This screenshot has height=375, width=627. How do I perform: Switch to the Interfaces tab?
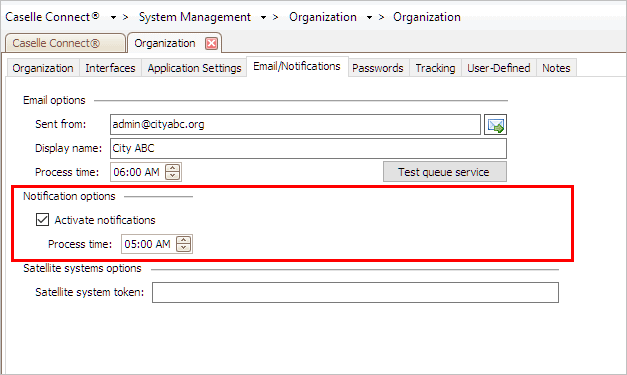(110, 68)
